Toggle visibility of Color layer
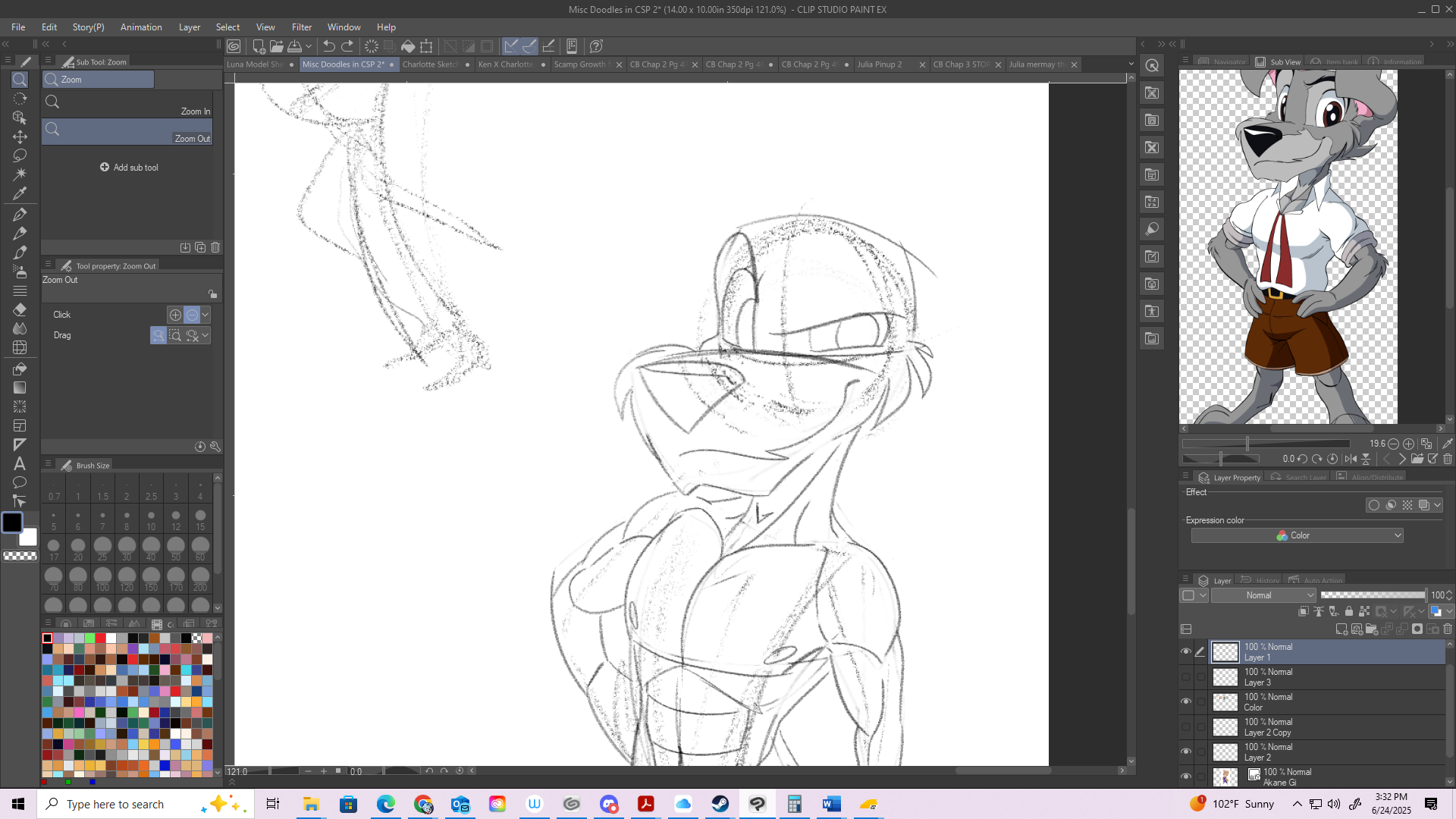The image size is (1456, 819). [1186, 701]
